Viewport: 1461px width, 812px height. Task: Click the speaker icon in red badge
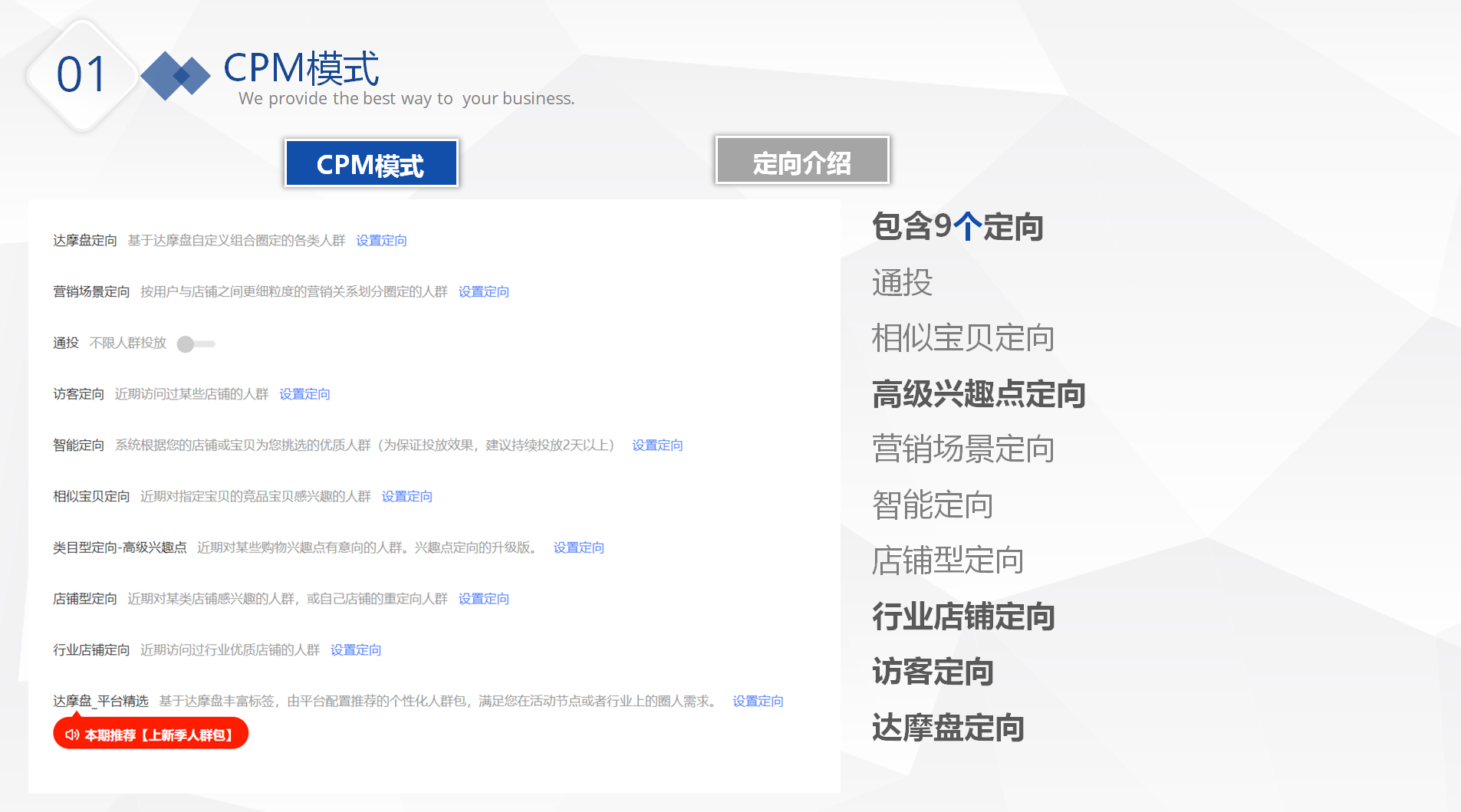[x=72, y=735]
